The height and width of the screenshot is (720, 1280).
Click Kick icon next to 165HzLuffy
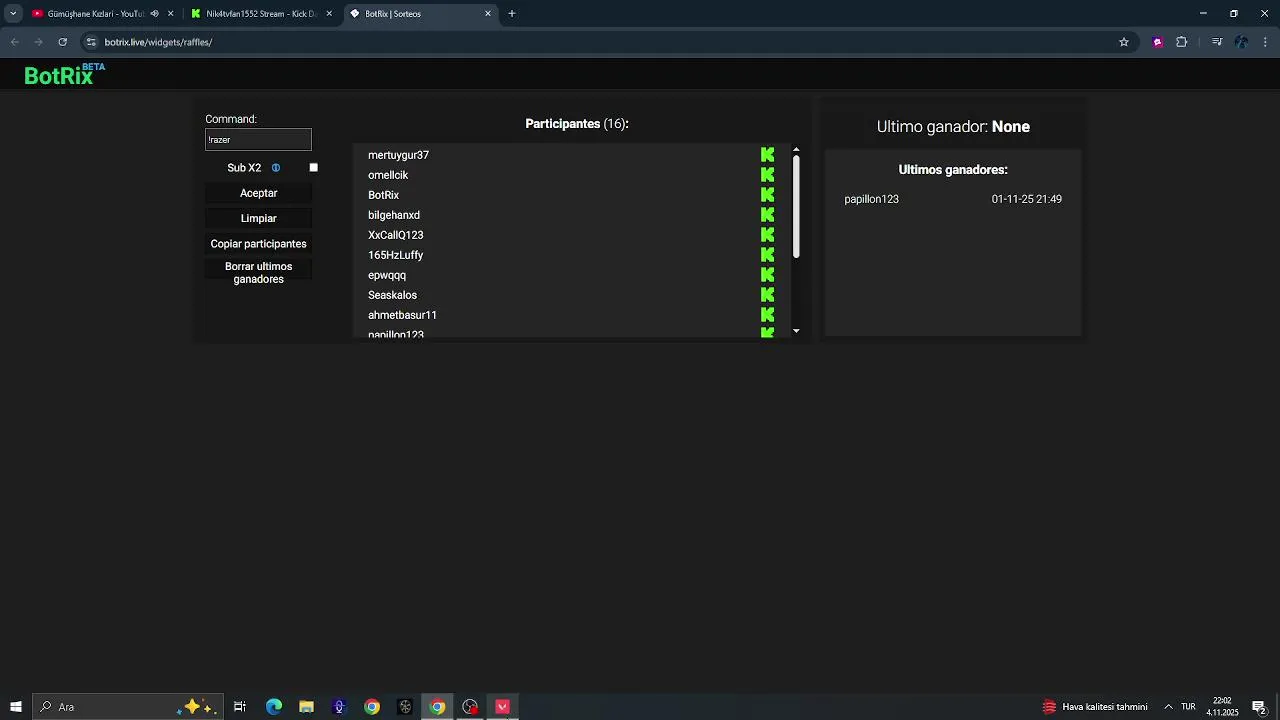[767, 255]
